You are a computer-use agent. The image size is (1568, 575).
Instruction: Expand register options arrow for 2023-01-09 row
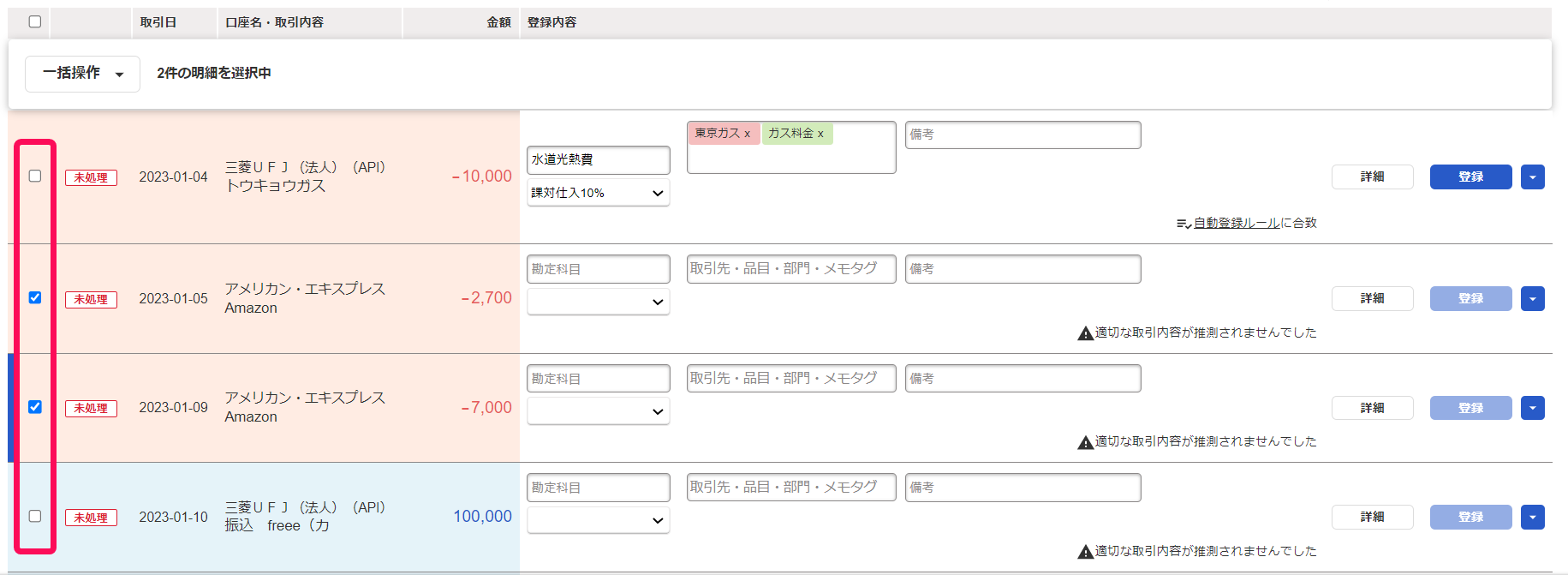point(1533,408)
